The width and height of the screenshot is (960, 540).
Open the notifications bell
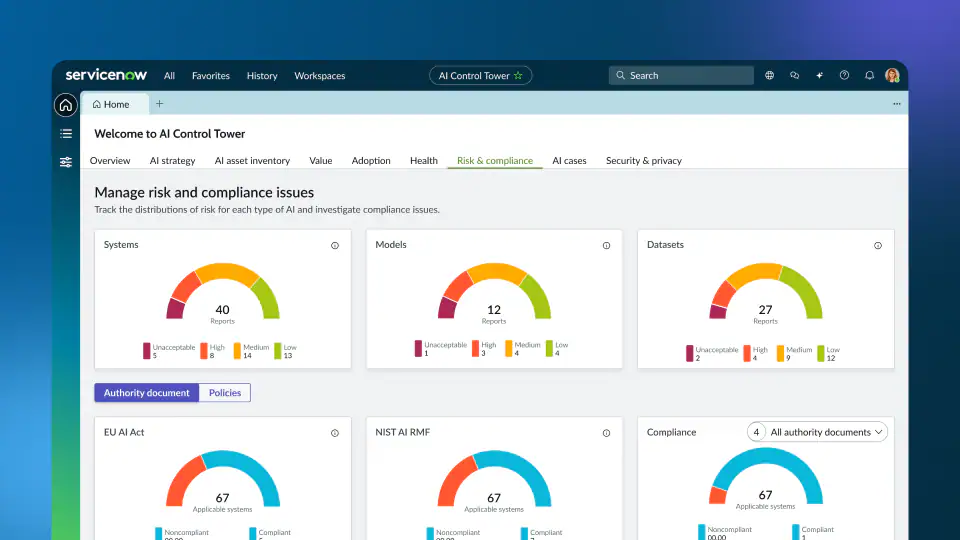coord(869,76)
